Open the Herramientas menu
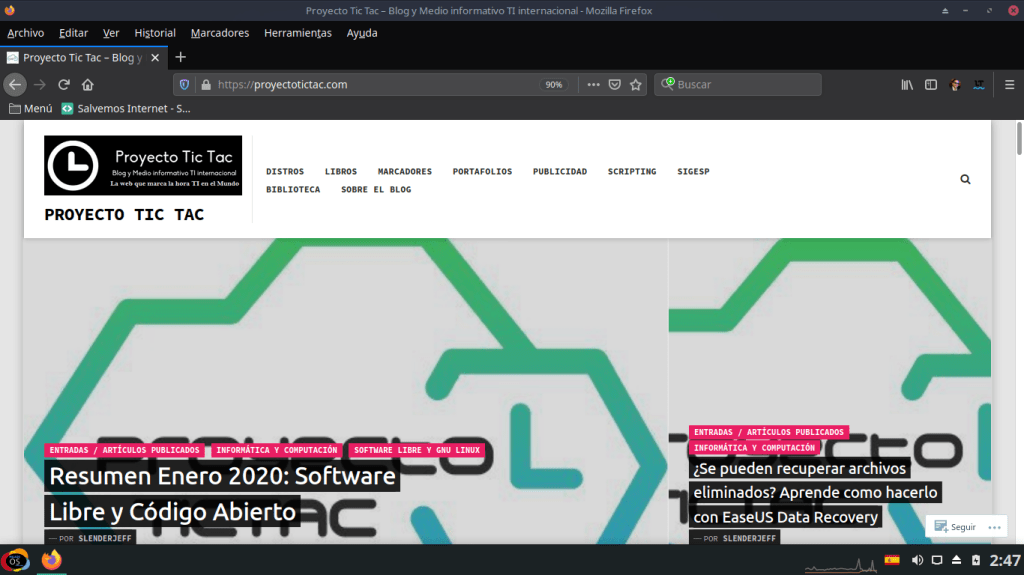The image size is (1024, 575). [x=297, y=33]
